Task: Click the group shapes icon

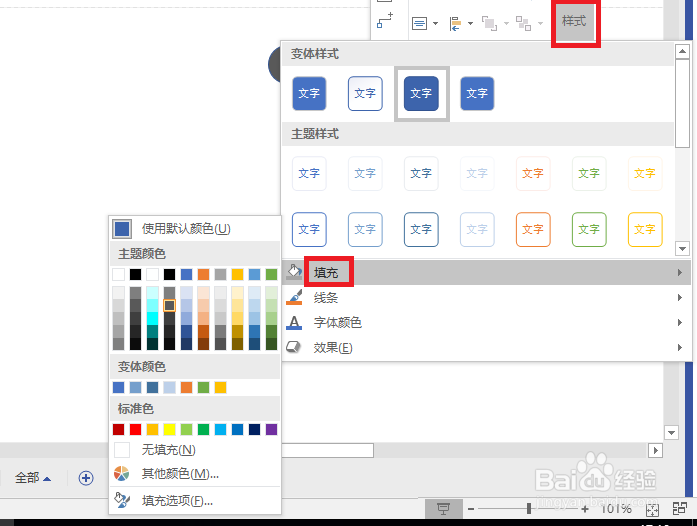Action: pos(523,24)
